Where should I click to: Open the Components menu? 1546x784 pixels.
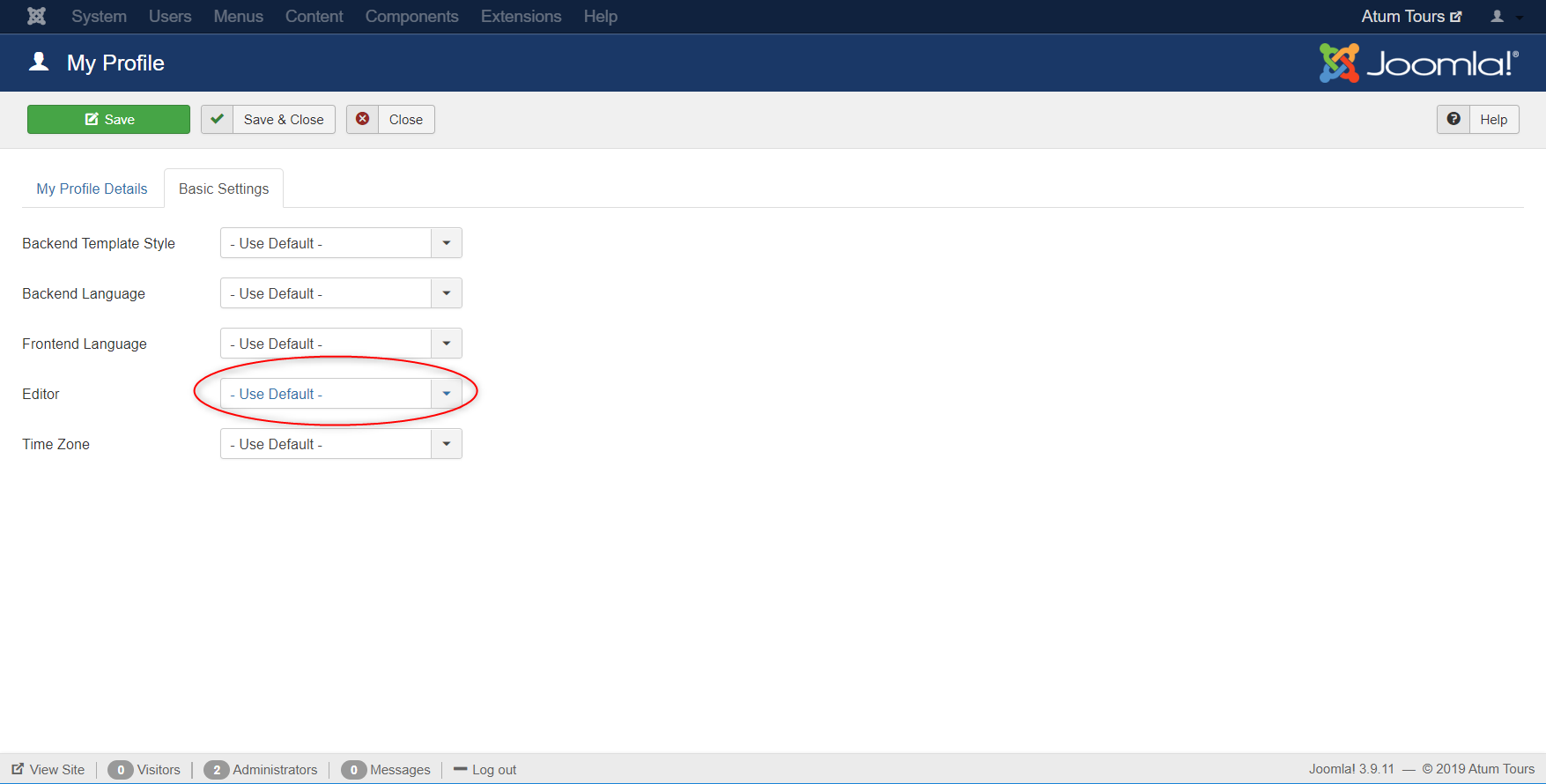tap(411, 16)
